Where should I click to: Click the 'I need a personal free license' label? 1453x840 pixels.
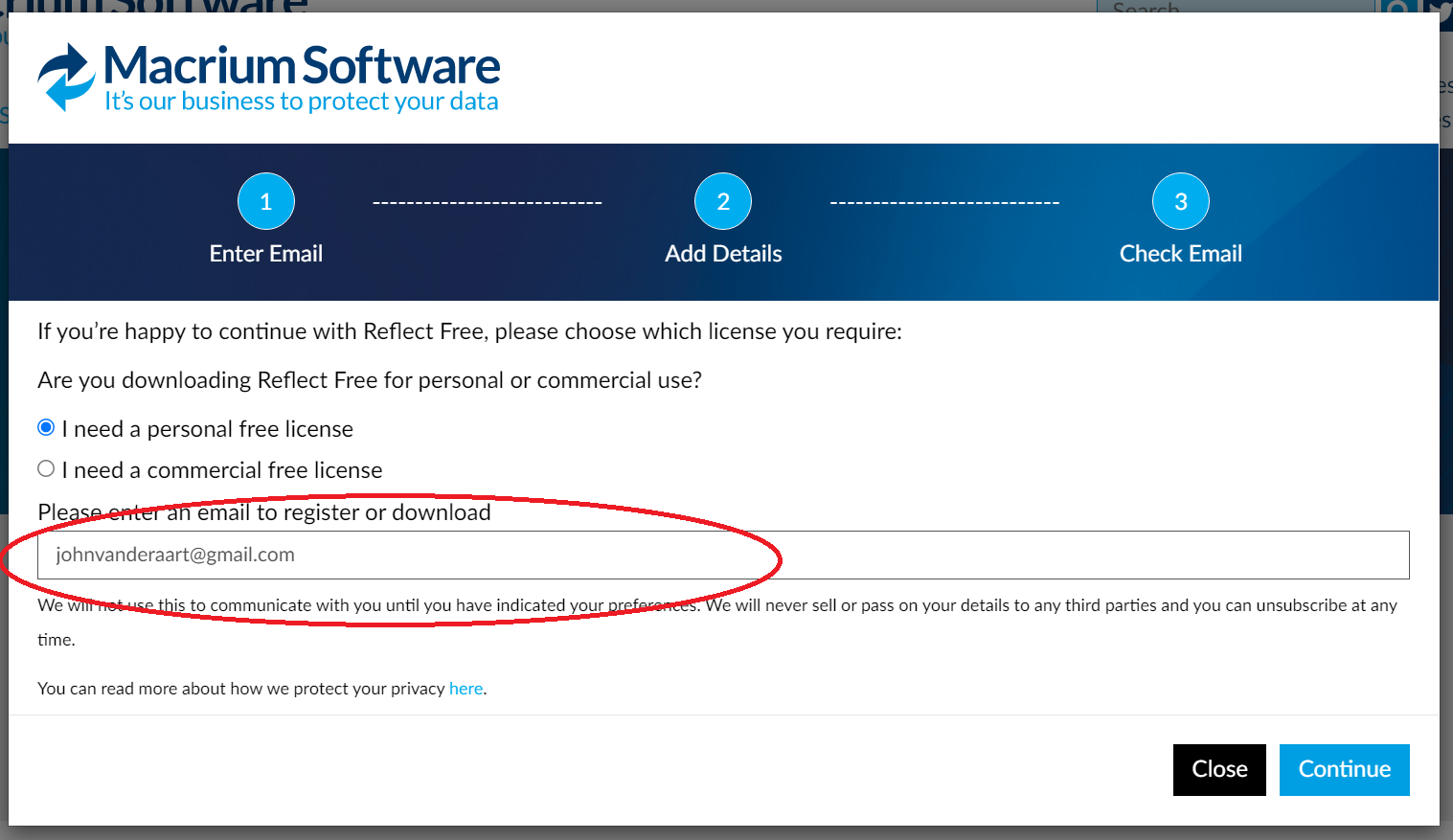tap(208, 429)
